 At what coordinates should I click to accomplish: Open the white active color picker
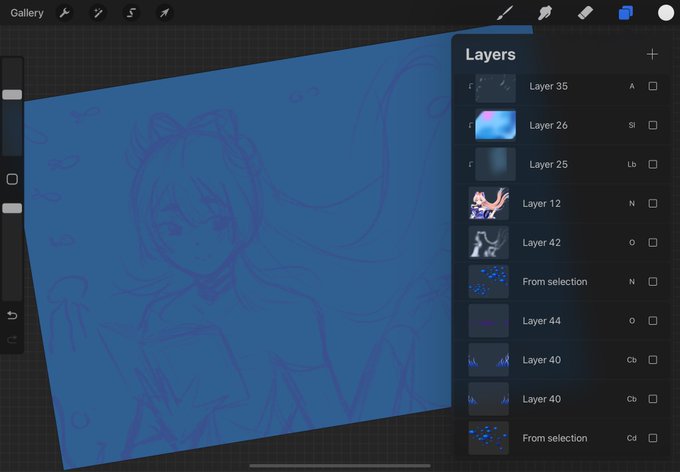pyautogui.click(x=666, y=13)
